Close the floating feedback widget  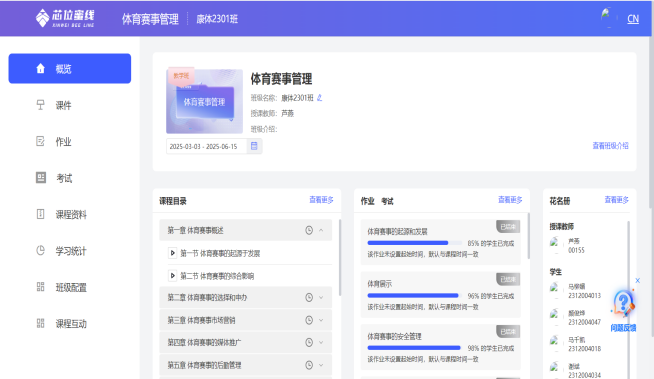(x=637, y=281)
